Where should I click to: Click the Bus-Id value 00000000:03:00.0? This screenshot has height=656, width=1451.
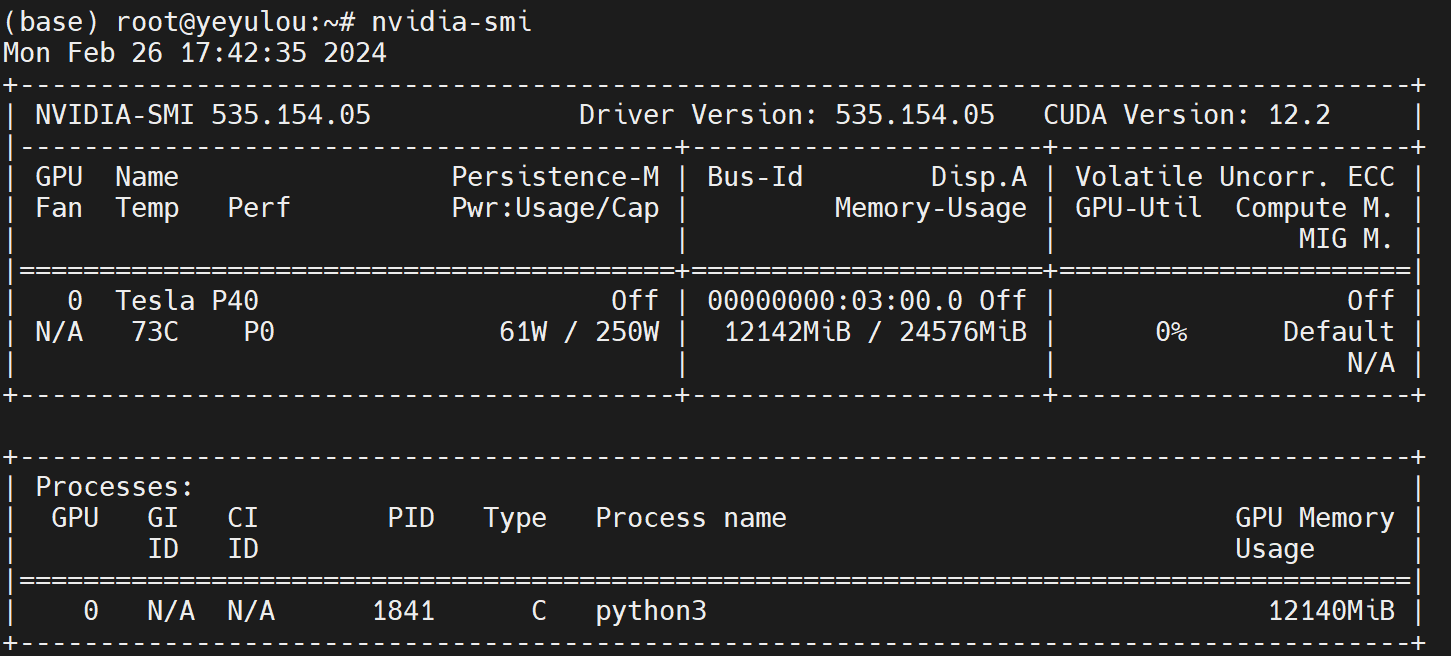pyautogui.click(x=834, y=301)
